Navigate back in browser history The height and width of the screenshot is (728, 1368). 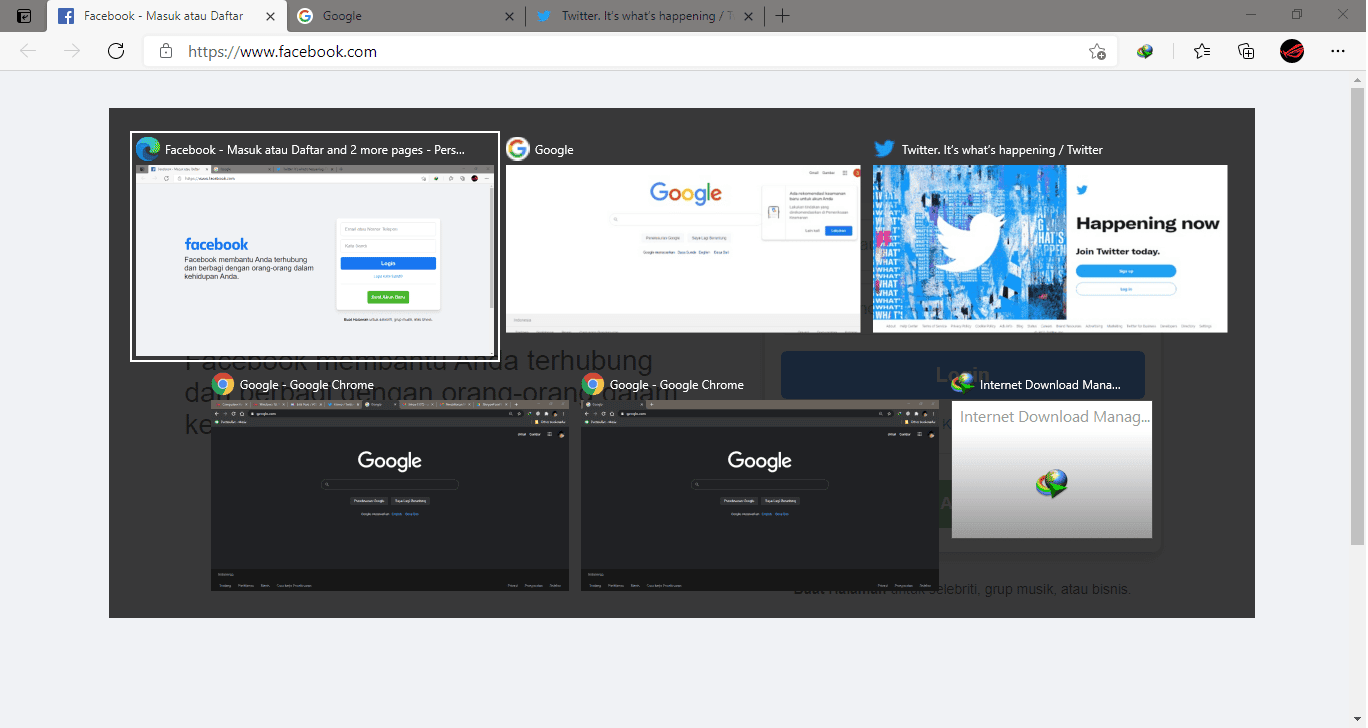pos(27,51)
